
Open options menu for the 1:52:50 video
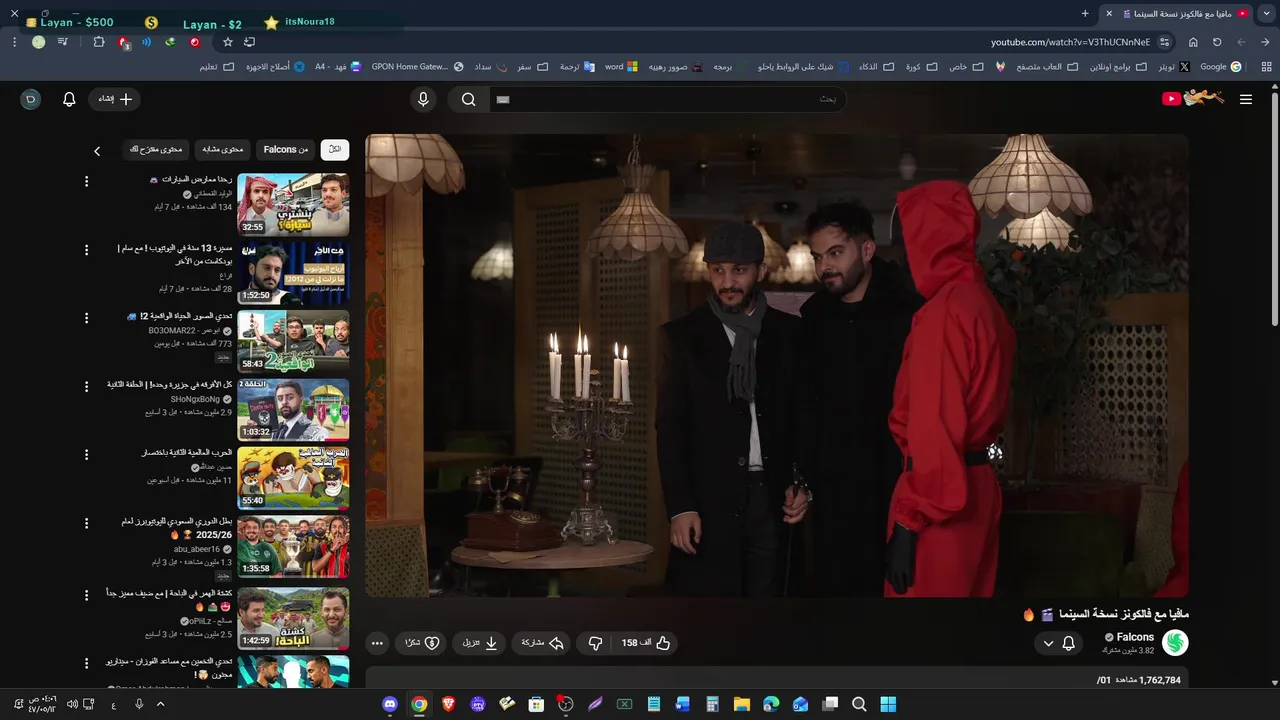[86, 249]
